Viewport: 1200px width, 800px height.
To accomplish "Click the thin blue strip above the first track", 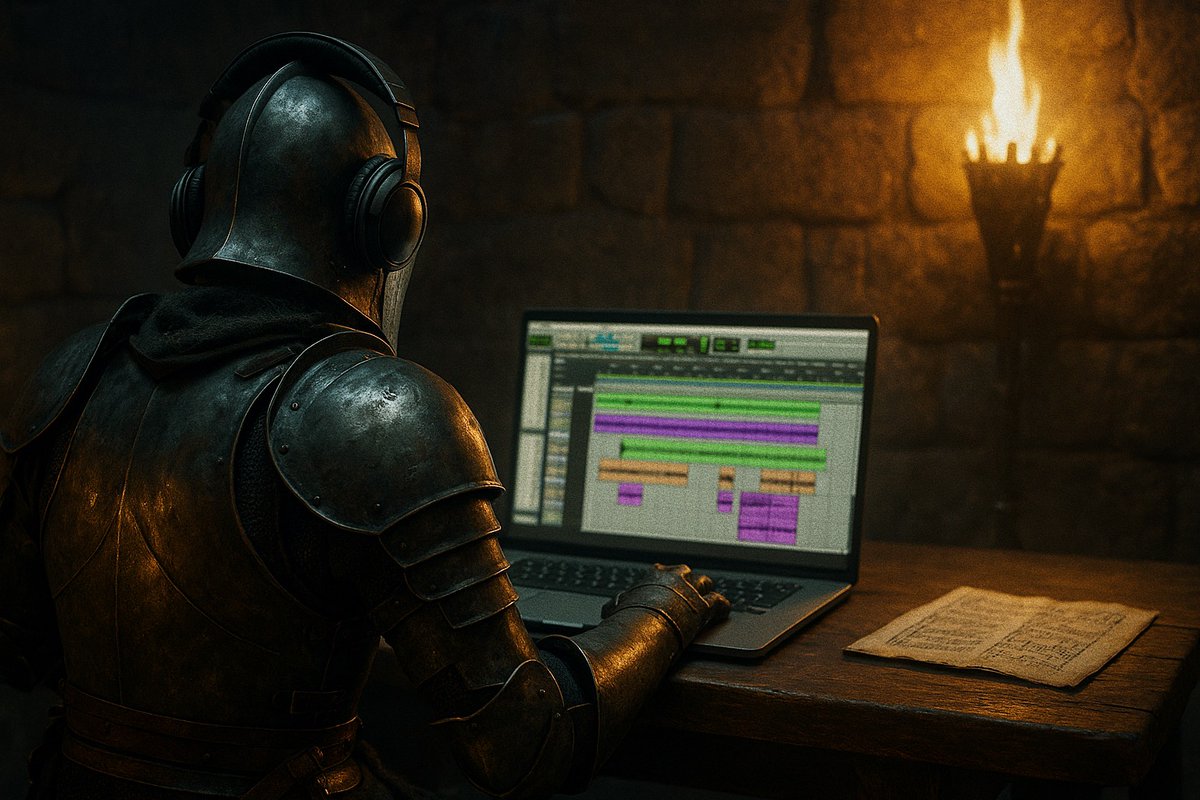I will [x=730, y=385].
